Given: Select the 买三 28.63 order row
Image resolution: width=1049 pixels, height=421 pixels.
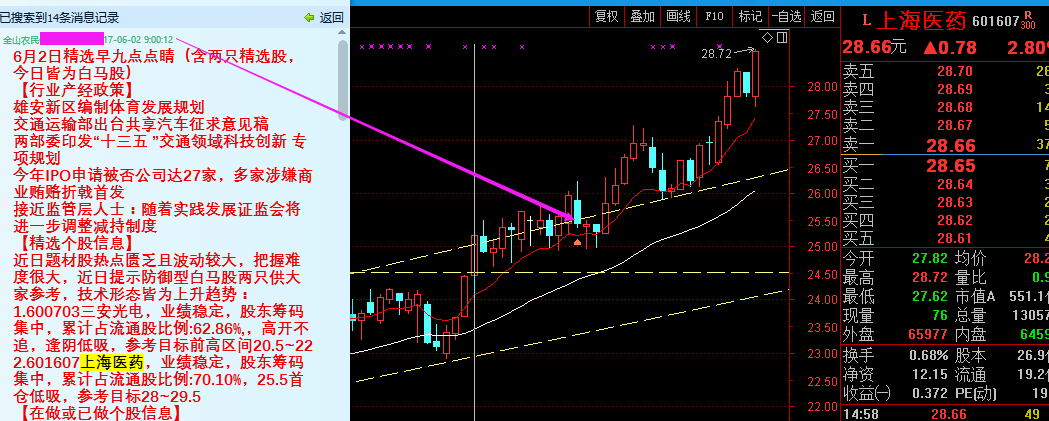Looking at the screenshot, I should click(x=945, y=202).
